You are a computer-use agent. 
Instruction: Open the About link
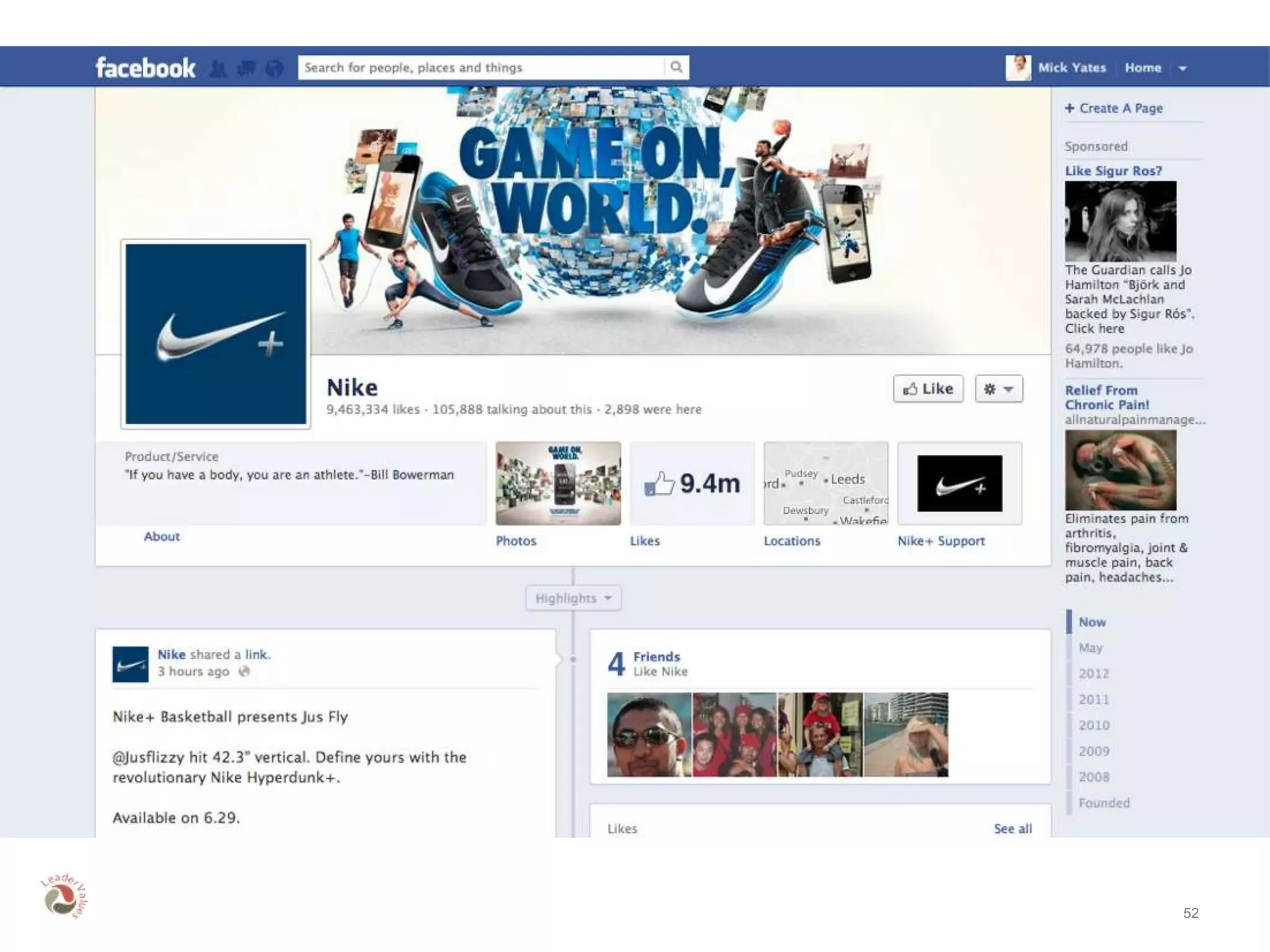pyautogui.click(x=162, y=537)
